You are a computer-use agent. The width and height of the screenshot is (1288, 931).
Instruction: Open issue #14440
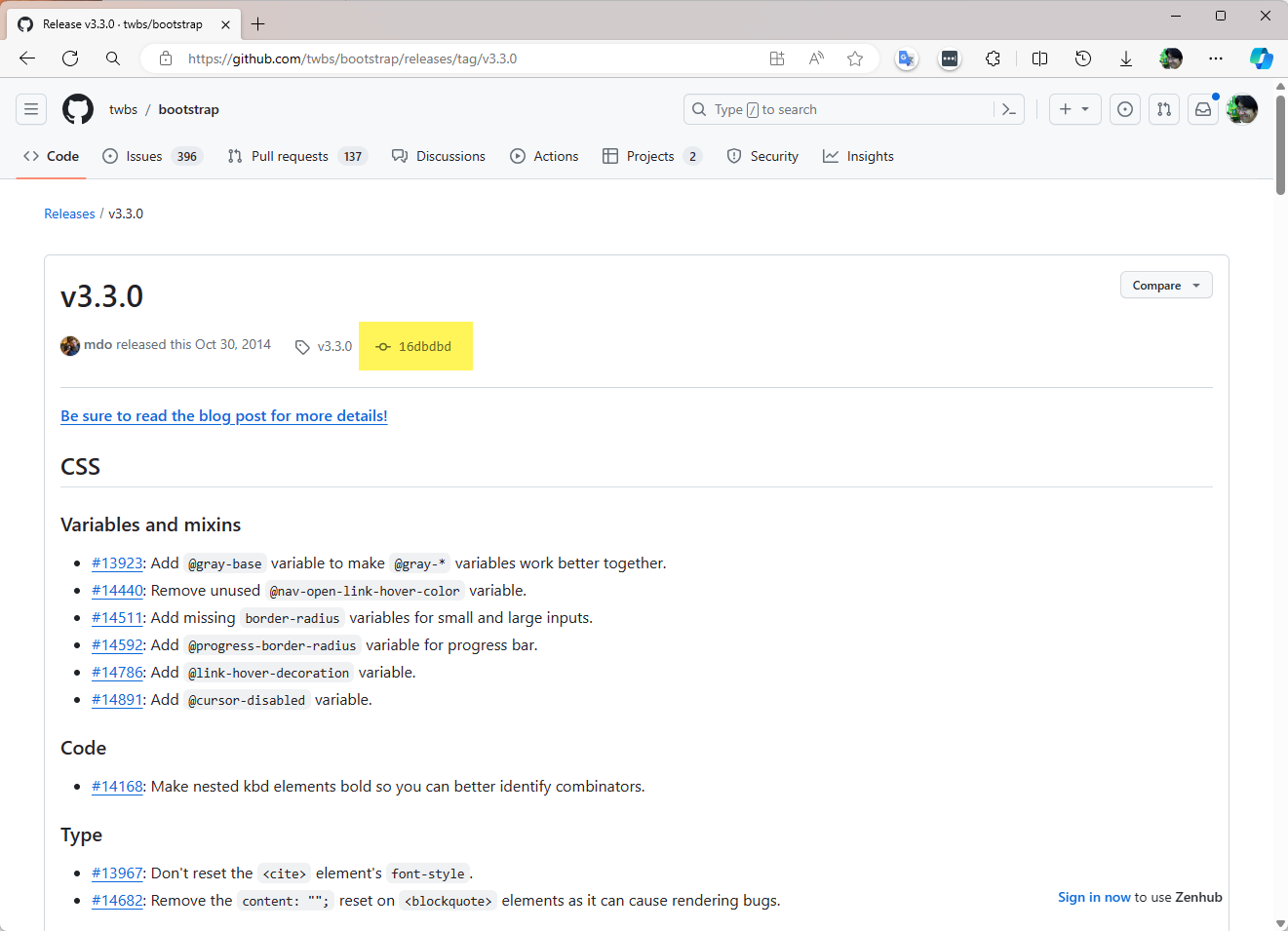click(x=117, y=590)
